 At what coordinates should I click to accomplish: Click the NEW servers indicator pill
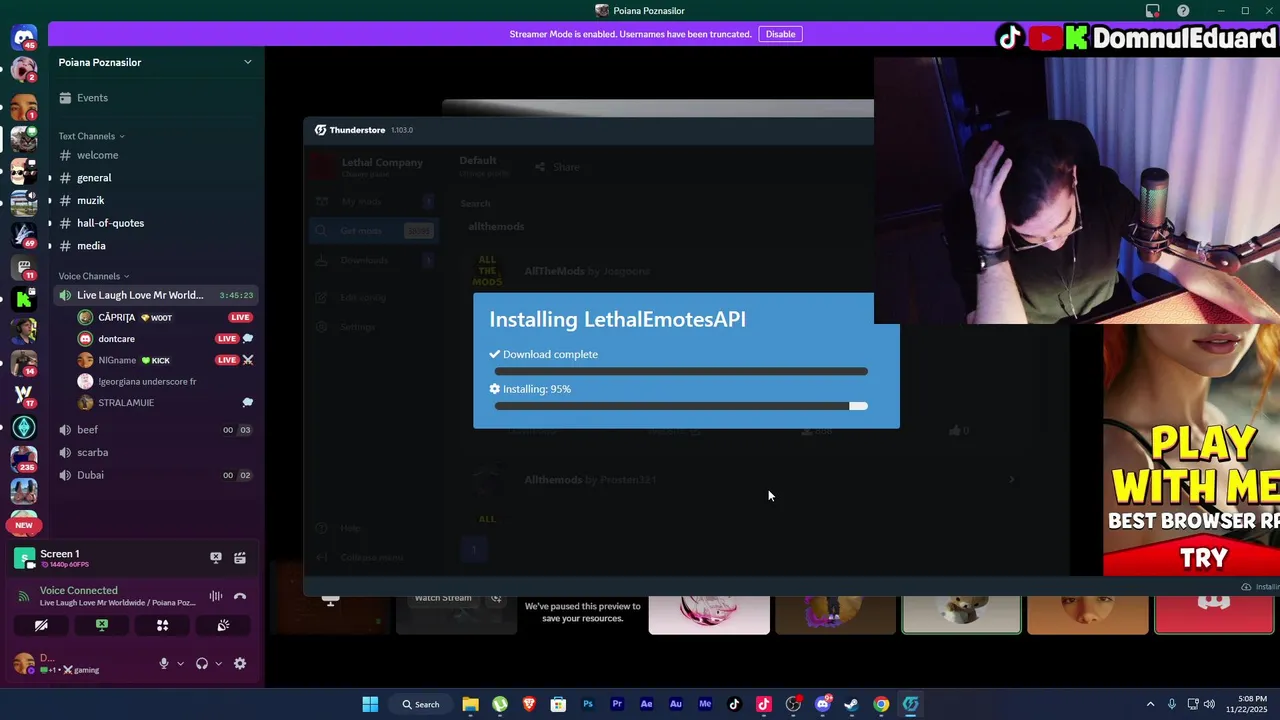pos(24,525)
